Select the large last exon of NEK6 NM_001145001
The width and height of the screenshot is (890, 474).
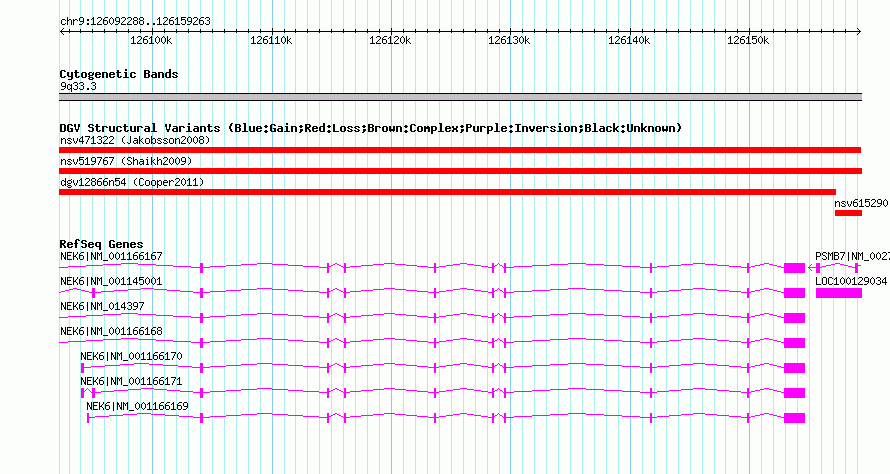tap(795, 293)
